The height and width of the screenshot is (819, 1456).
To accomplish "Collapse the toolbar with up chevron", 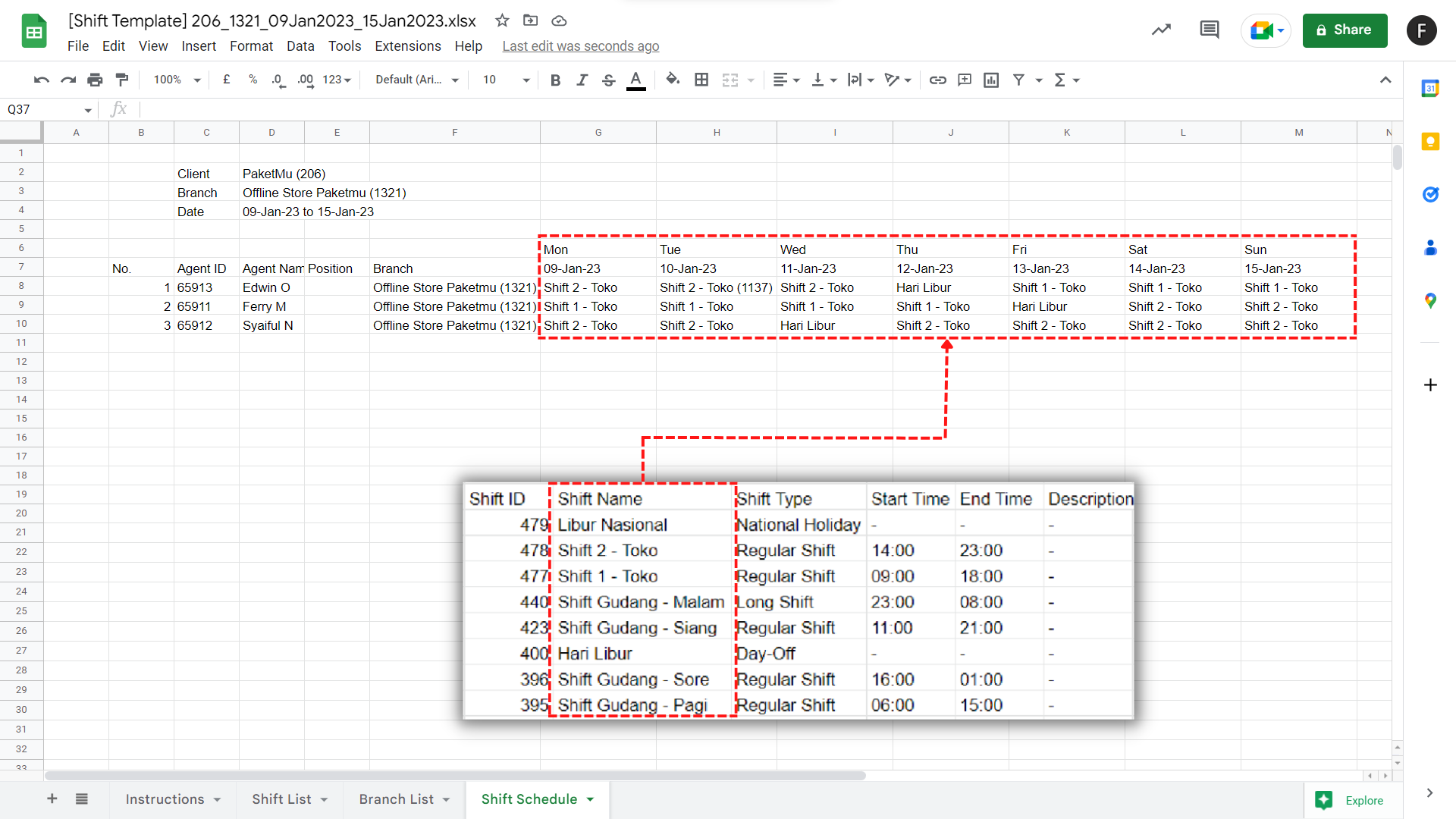I will 1385,80.
